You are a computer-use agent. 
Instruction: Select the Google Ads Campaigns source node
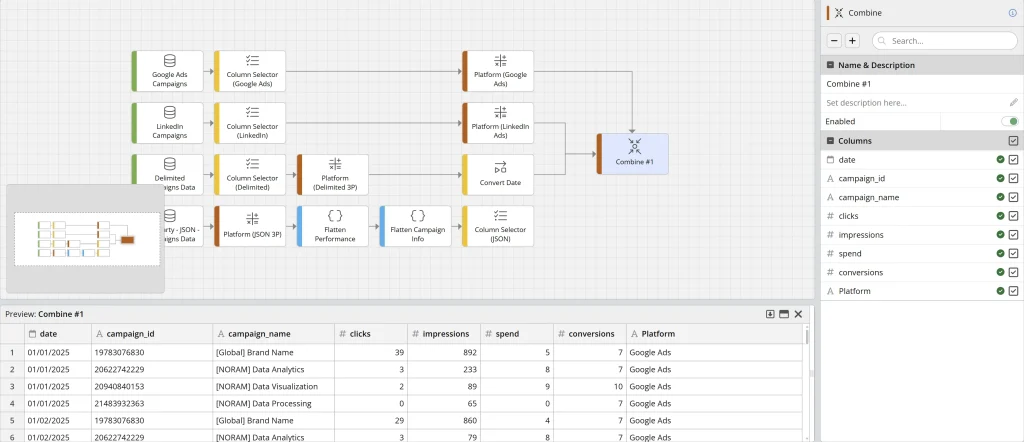tap(167, 71)
